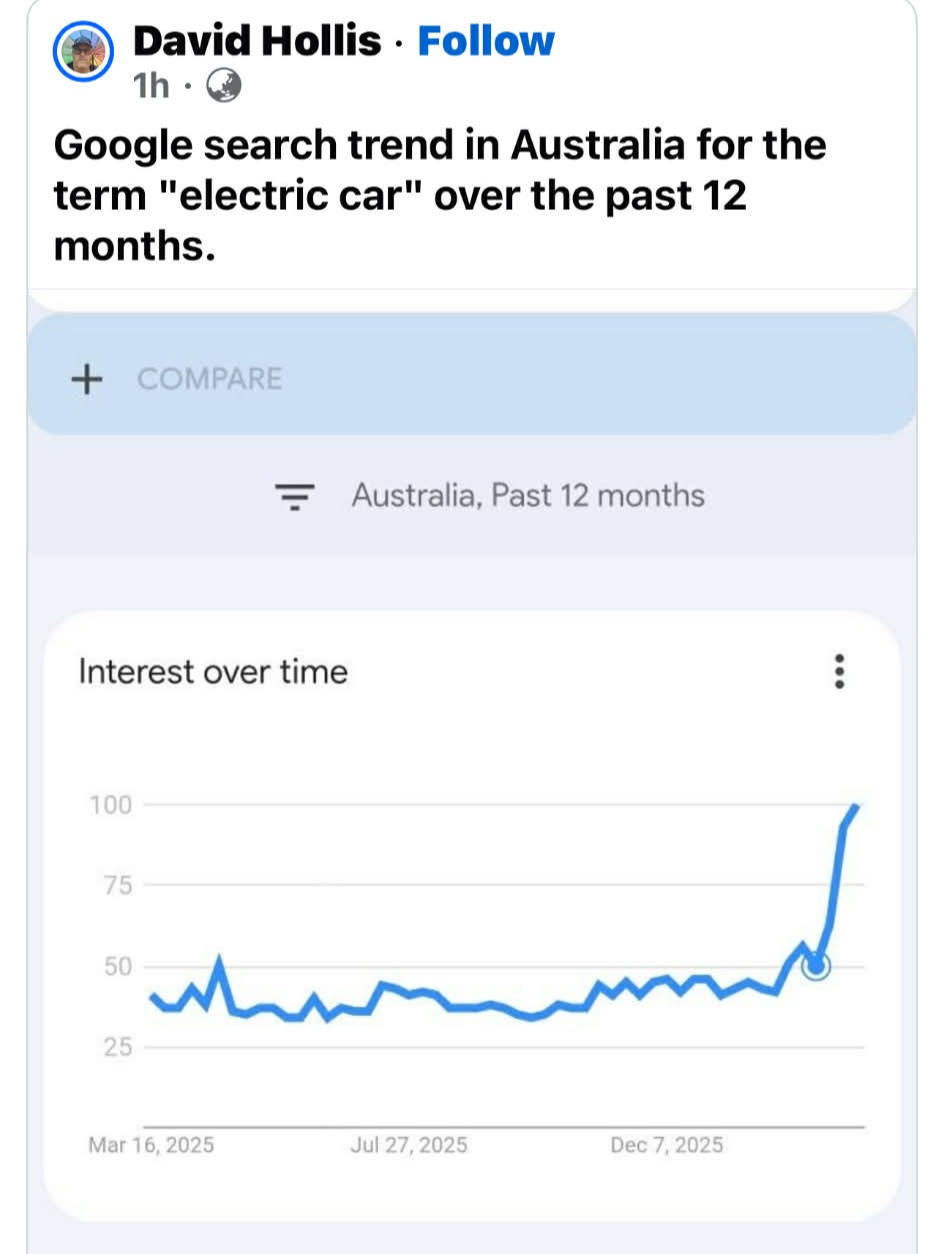This screenshot has width=944, height=1254.
Task: Click the 1h post timestamp
Action: click(x=151, y=89)
